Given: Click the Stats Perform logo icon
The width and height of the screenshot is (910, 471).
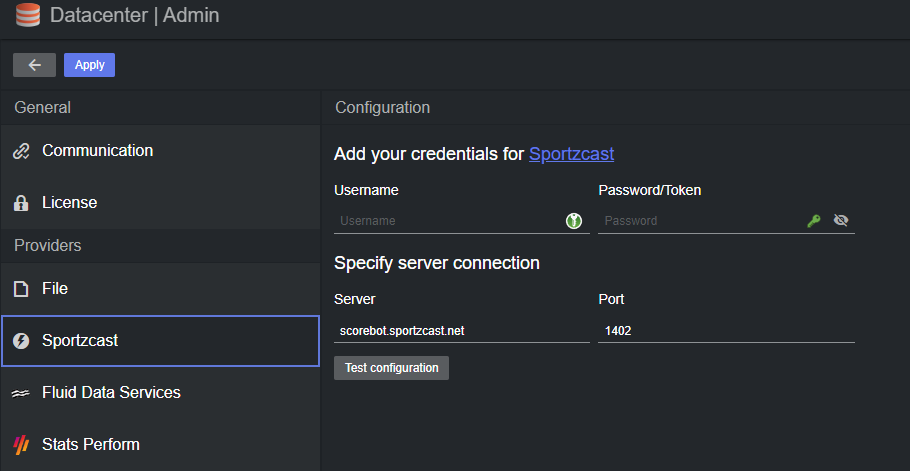Looking at the screenshot, I should (x=22, y=445).
